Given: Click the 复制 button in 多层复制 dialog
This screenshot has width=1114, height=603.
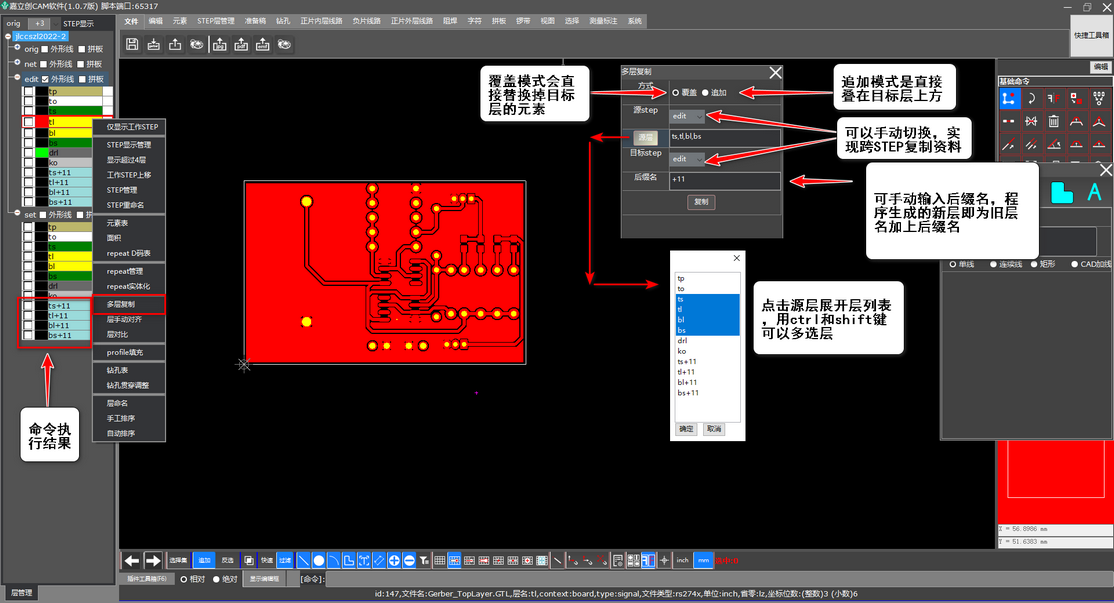Looking at the screenshot, I should pyautogui.click(x=701, y=202).
